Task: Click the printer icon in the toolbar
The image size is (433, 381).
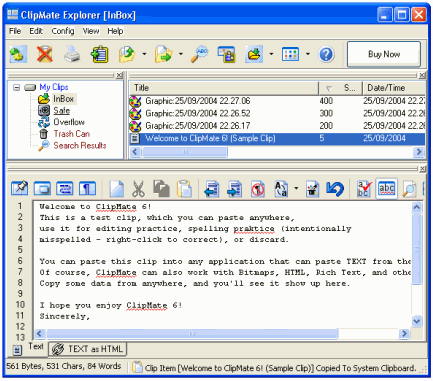Action: click(72, 54)
